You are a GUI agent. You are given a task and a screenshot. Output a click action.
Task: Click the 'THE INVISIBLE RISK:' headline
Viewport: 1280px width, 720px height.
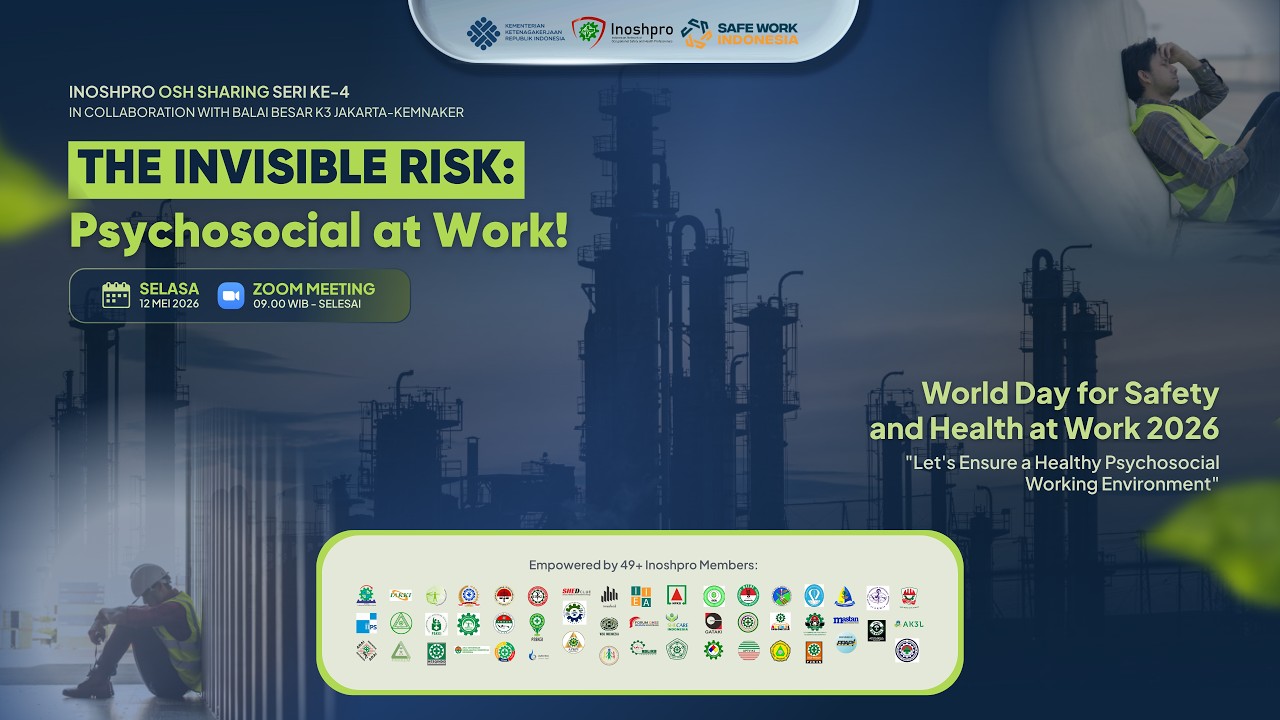[296, 170]
